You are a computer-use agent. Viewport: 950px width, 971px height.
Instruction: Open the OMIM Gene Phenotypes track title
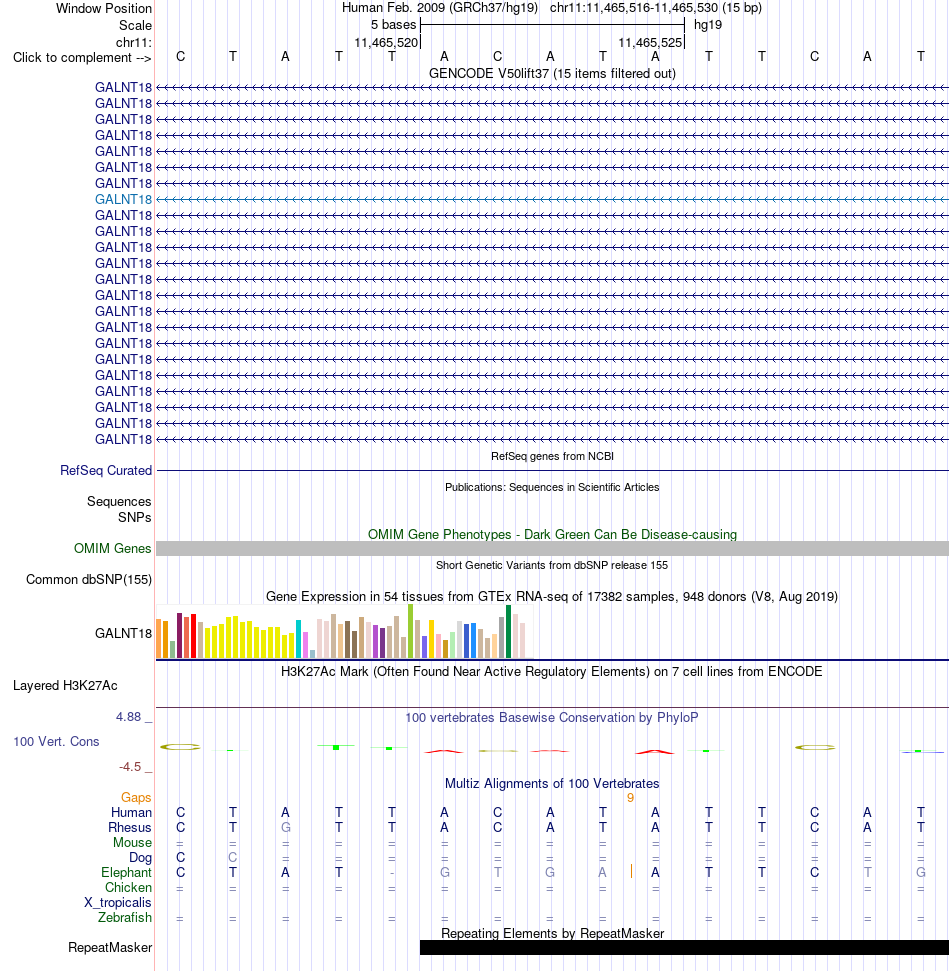(552, 534)
